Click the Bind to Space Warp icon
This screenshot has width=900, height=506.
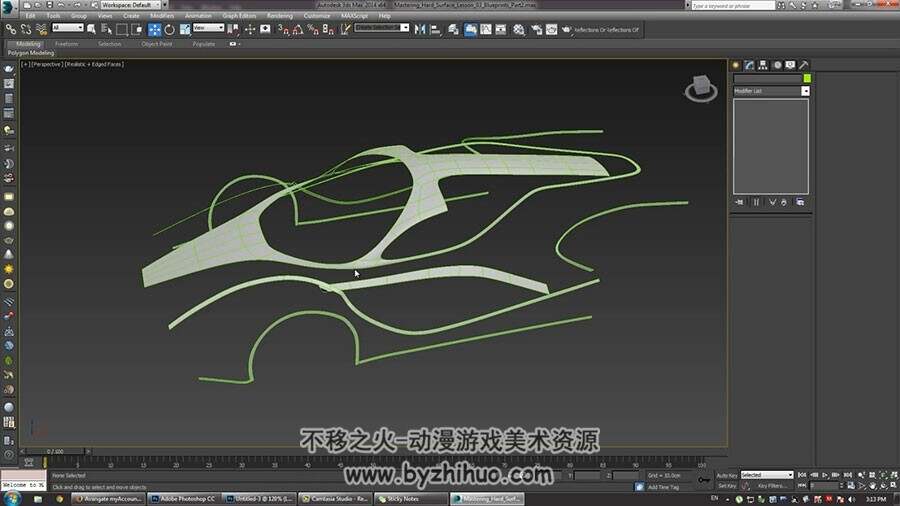pyautogui.click(x=41, y=29)
